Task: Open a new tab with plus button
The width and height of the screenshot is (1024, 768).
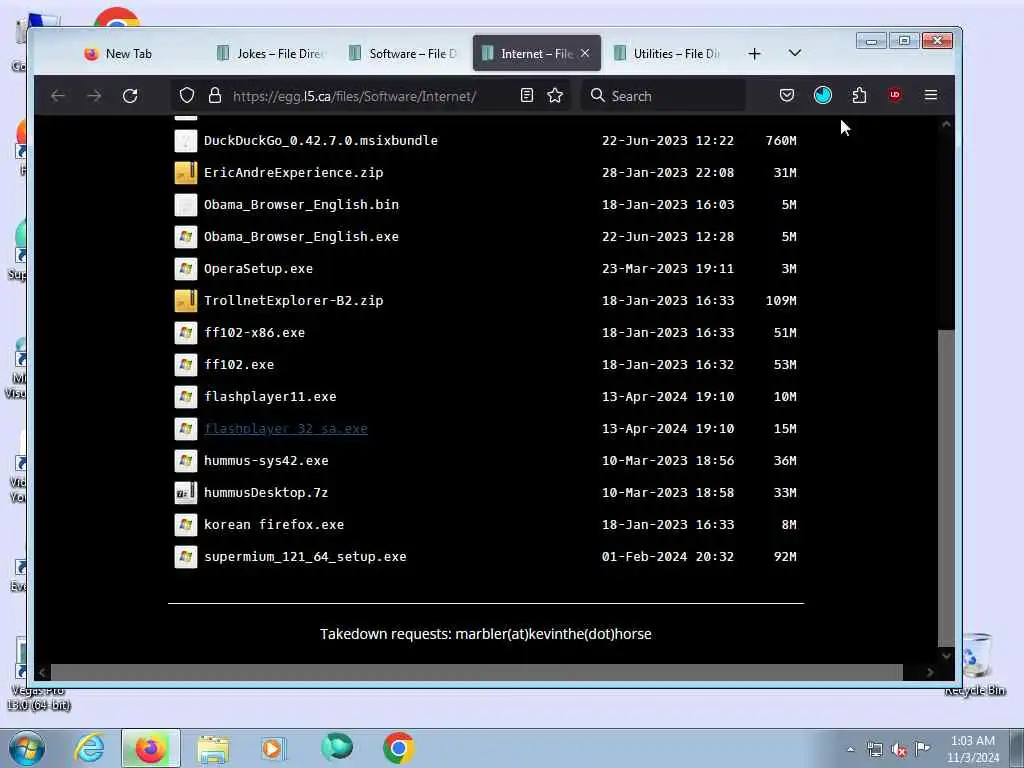Action: tap(754, 54)
